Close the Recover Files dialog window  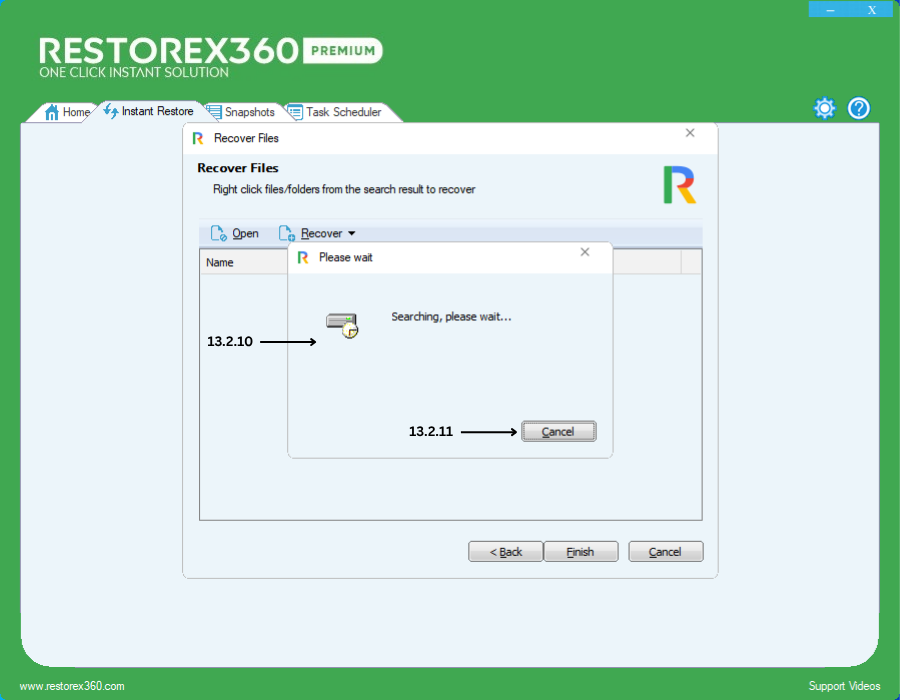[x=690, y=133]
